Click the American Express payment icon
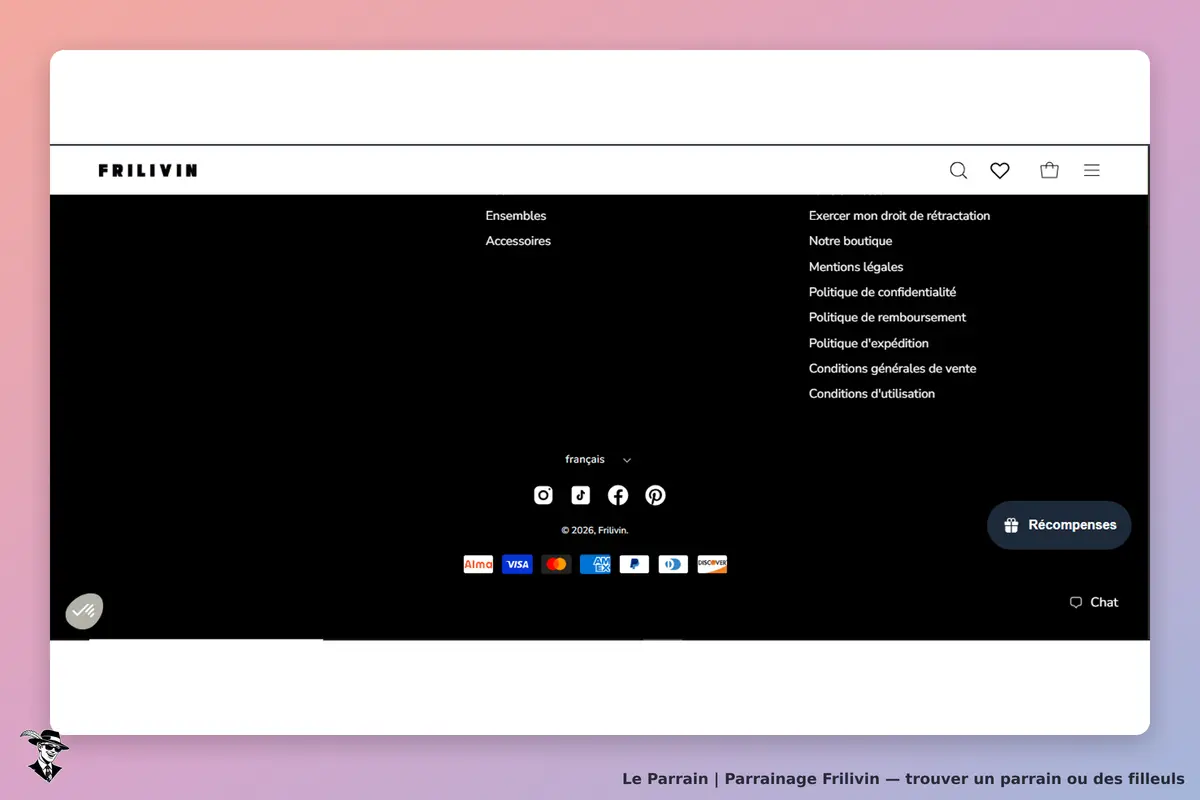Image resolution: width=1200 pixels, height=800 pixels. click(595, 564)
